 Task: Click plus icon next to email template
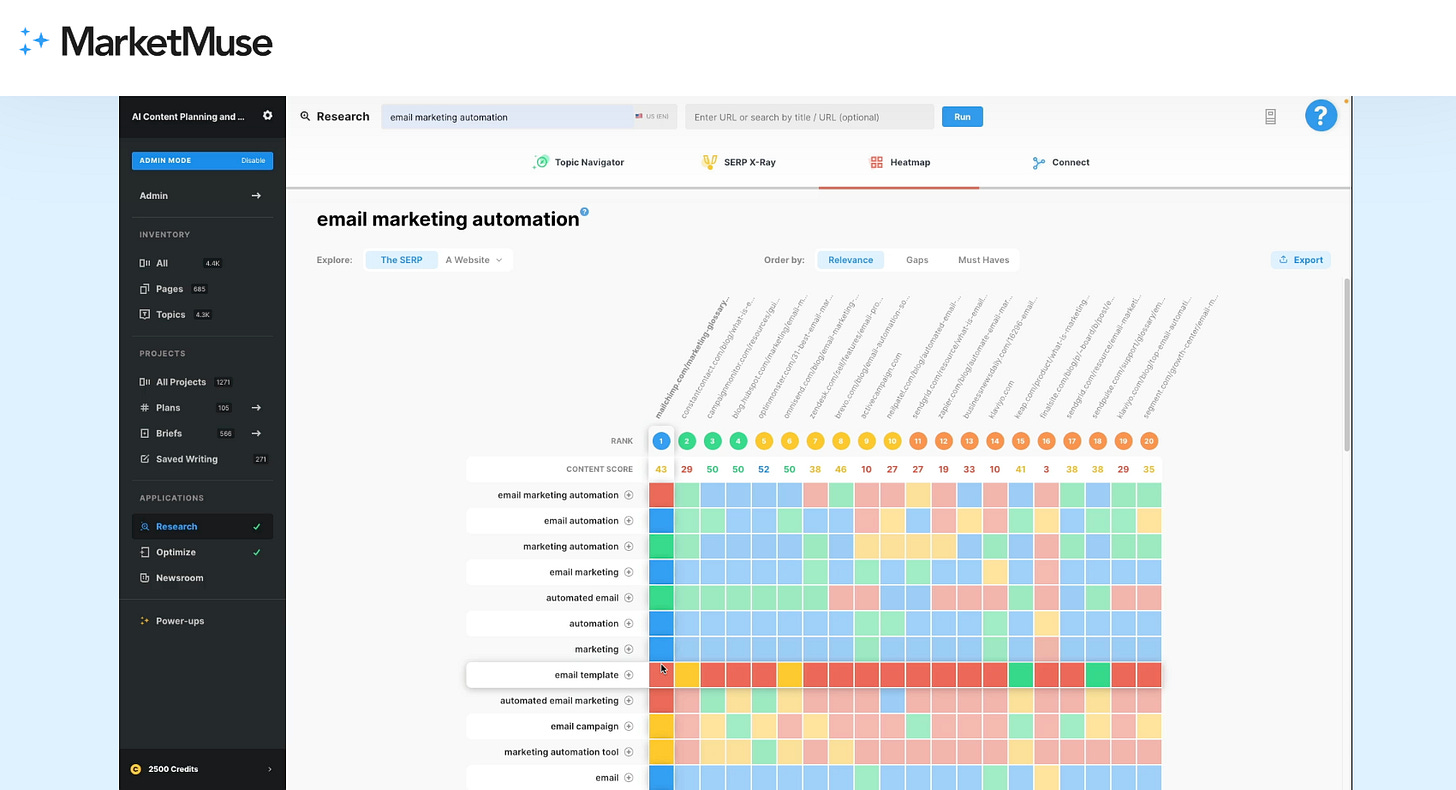coord(629,675)
